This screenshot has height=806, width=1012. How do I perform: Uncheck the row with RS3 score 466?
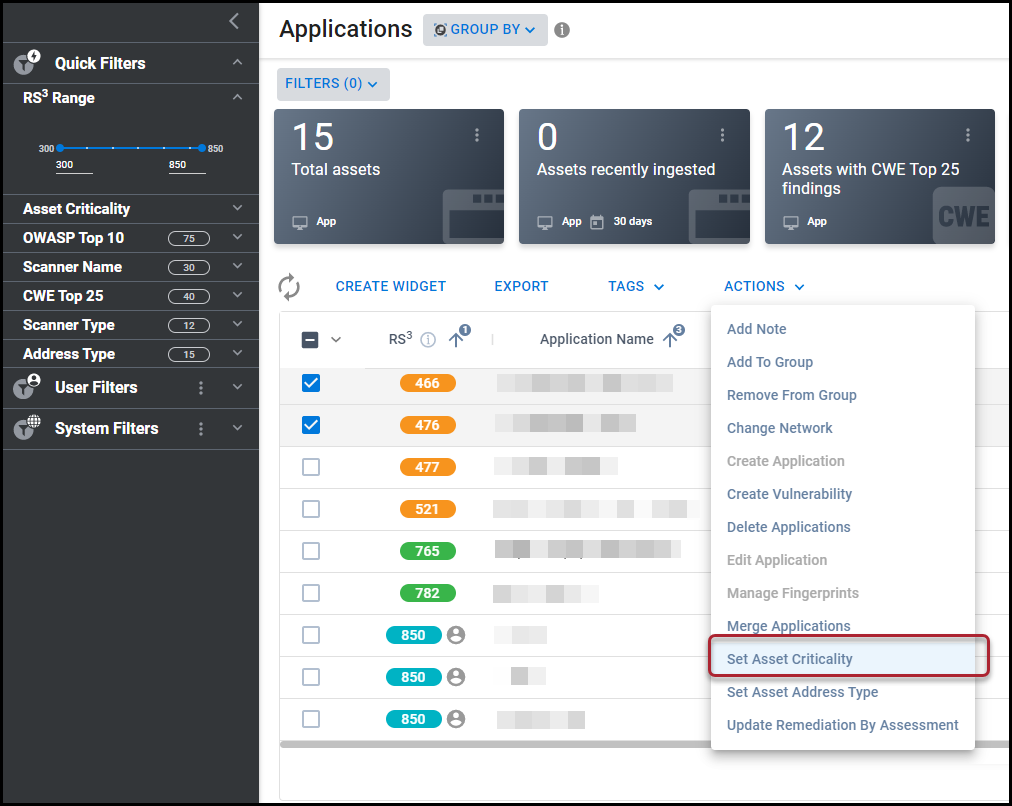click(x=311, y=382)
